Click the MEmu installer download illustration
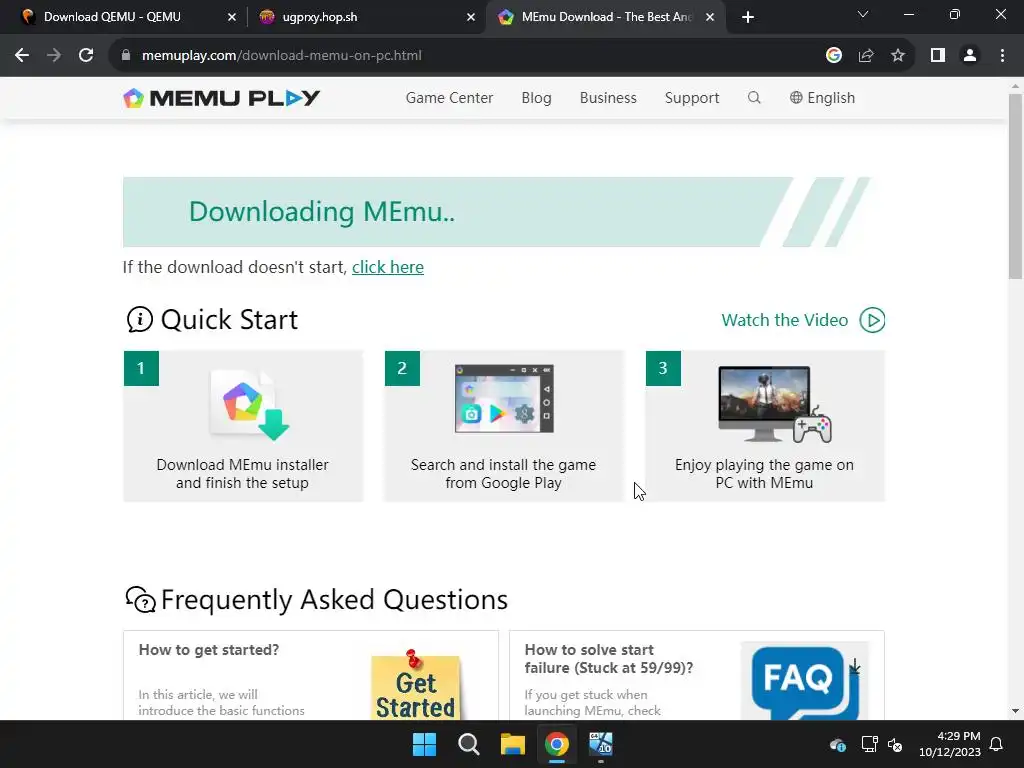1024x768 pixels. tap(250, 405)
